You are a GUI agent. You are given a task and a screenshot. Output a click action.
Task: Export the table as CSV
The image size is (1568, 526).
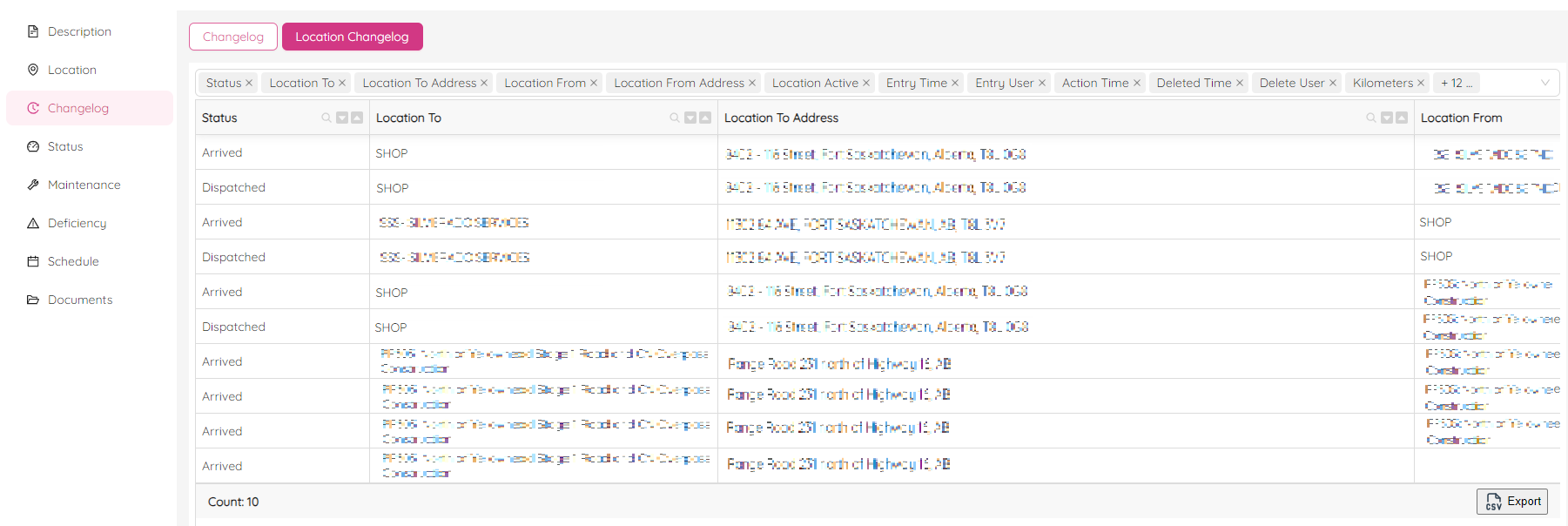coord(1512,502)
